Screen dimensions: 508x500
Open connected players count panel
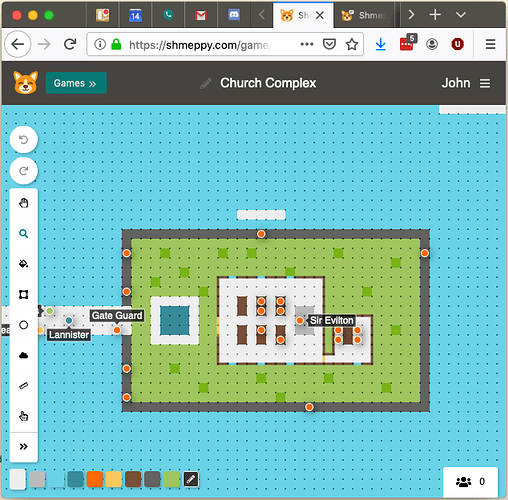click(470, 482)
